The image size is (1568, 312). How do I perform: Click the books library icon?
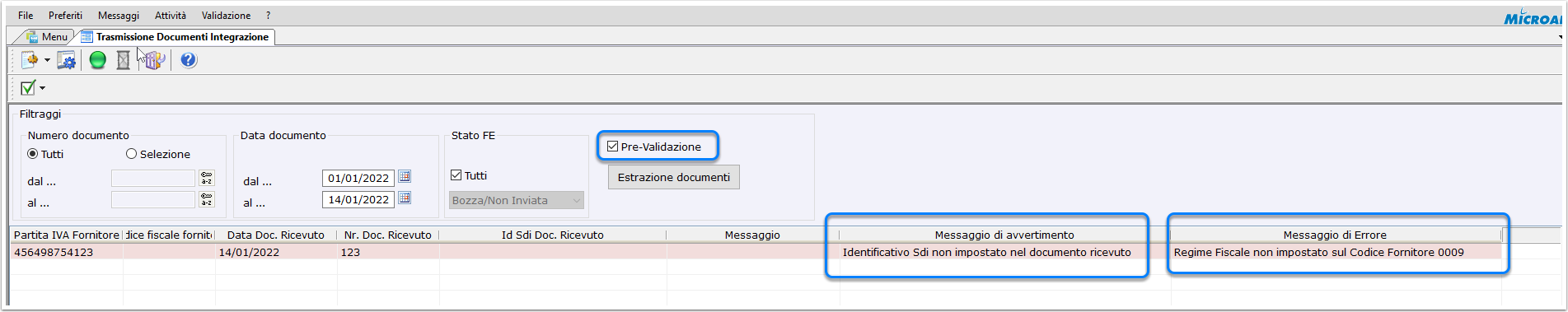pyautogui.click(x=154, y=60)
